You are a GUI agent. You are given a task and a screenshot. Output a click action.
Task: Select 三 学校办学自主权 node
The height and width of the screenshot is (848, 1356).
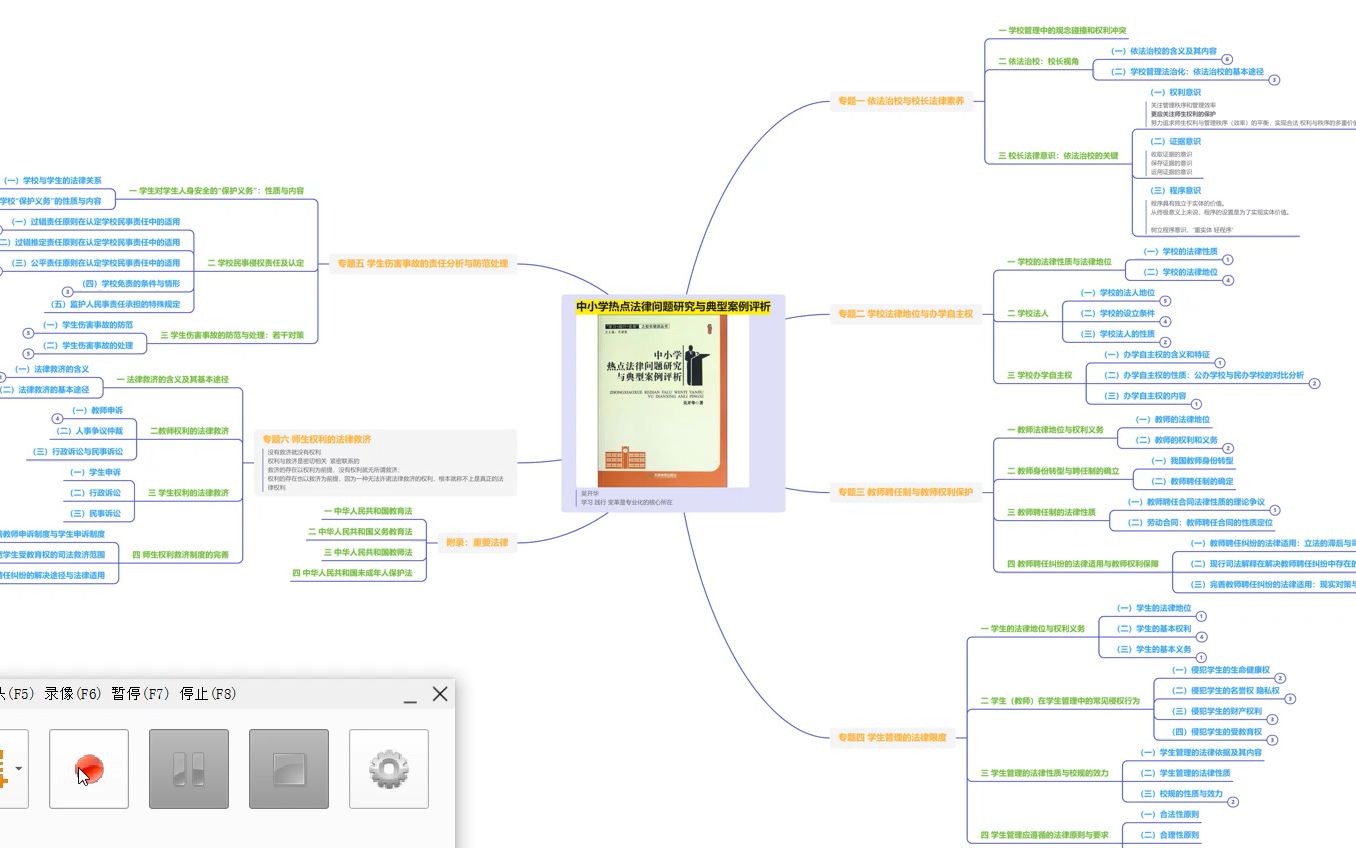pos(1039,375)
